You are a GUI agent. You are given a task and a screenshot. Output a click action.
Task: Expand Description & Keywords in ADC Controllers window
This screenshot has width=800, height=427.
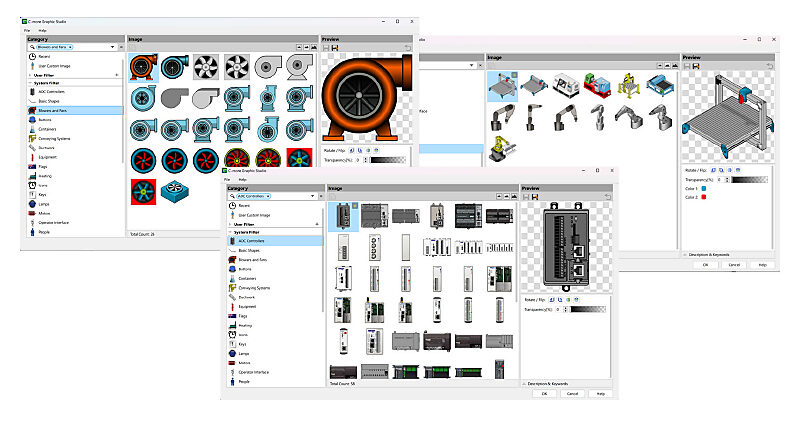pos(523,383)
